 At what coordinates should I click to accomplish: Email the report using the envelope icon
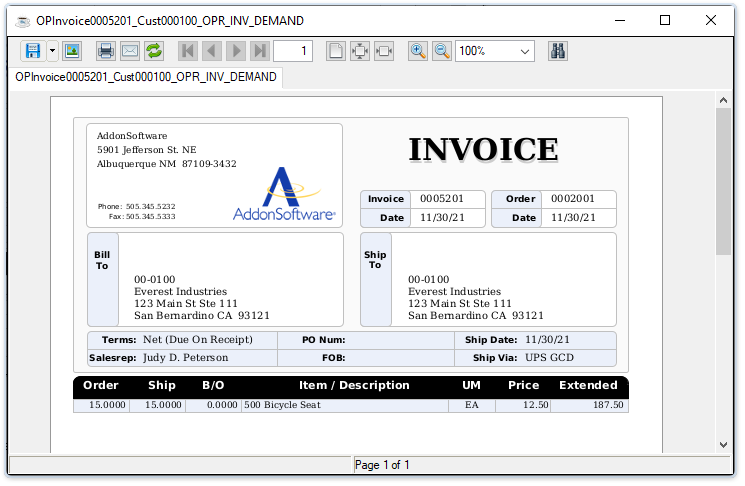(x=130, y=51)
